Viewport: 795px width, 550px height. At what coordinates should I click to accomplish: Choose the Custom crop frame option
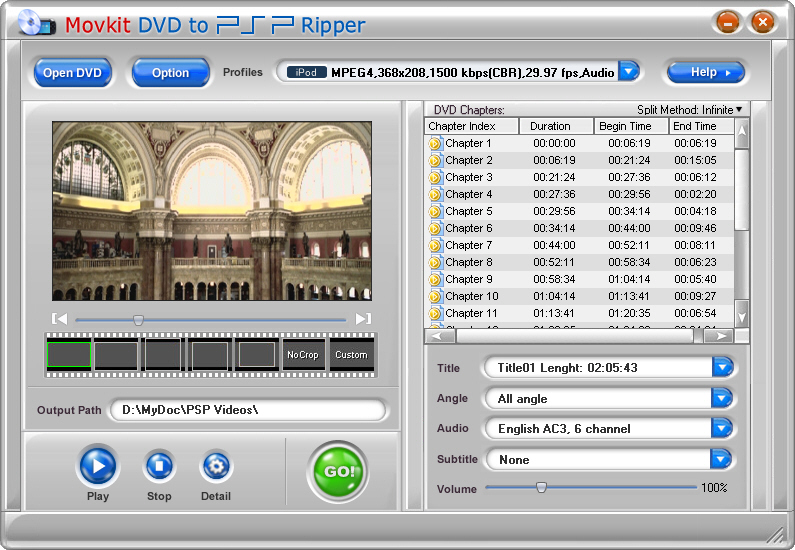pos(351,354)
